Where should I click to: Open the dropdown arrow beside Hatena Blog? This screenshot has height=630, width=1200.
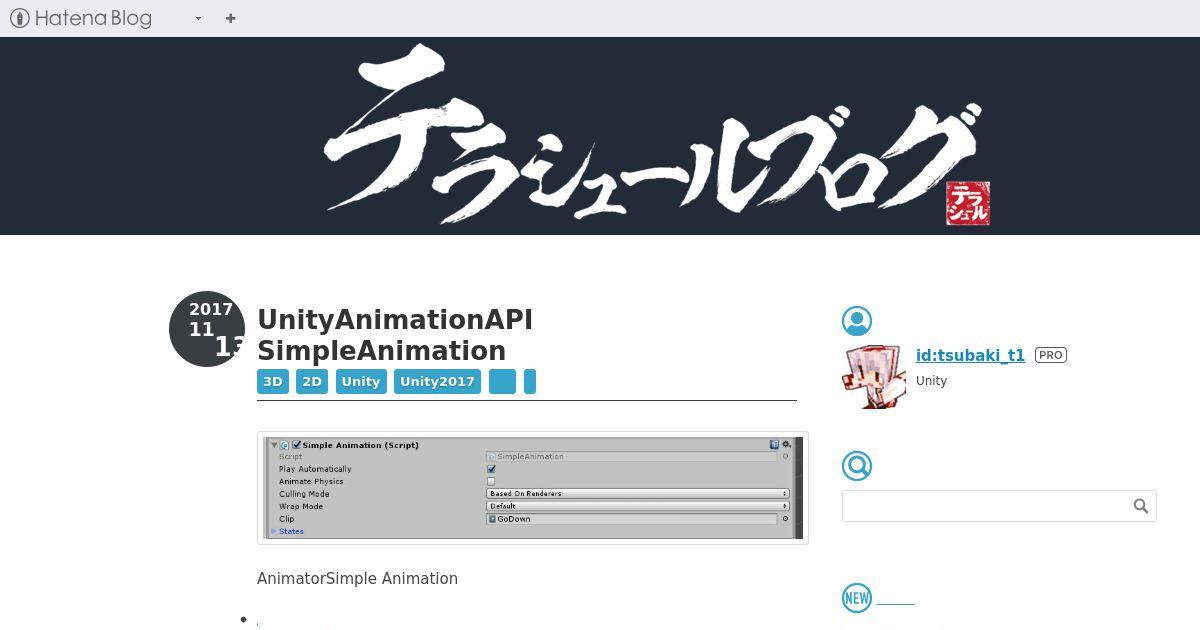click(x=198, y=18)
